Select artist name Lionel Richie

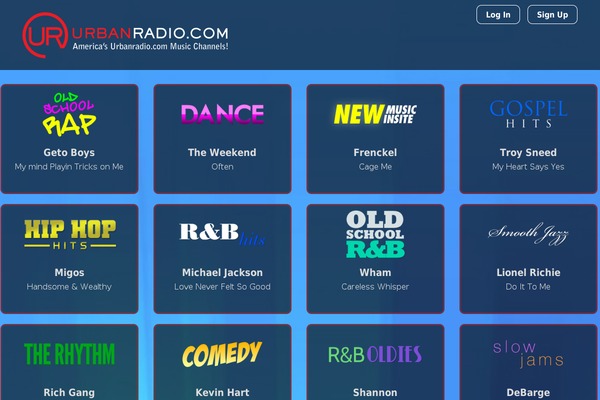[528, 273]
